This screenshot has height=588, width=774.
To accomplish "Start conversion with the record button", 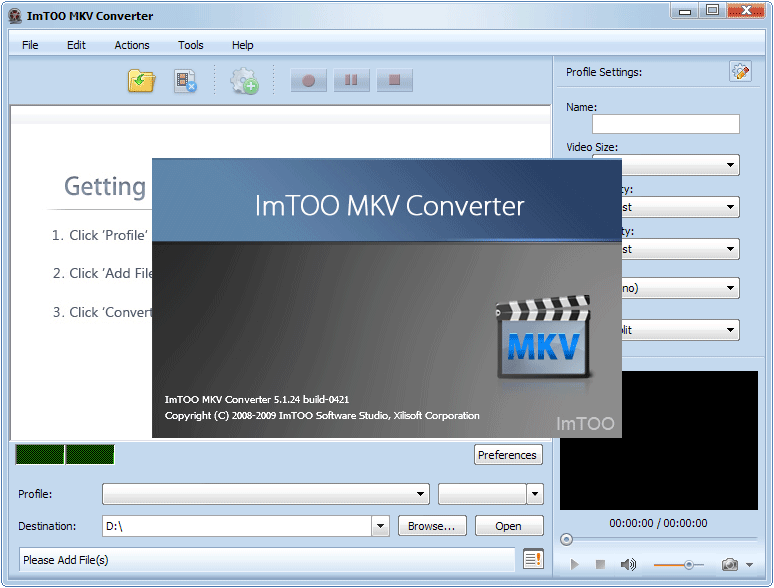I will (309, 80).
